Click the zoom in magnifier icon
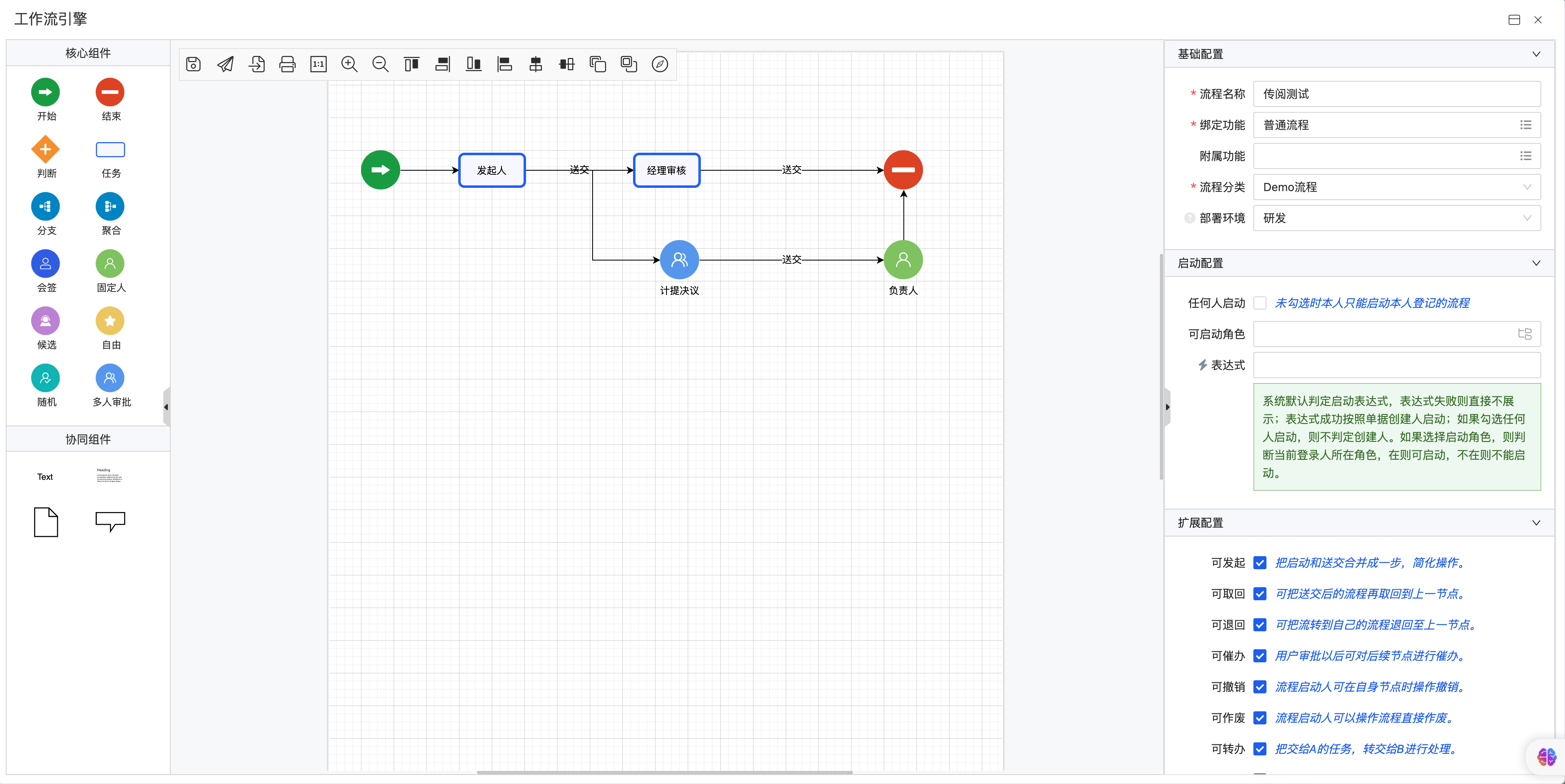Viewport: 1565px width, 784px height. [349, 64]
